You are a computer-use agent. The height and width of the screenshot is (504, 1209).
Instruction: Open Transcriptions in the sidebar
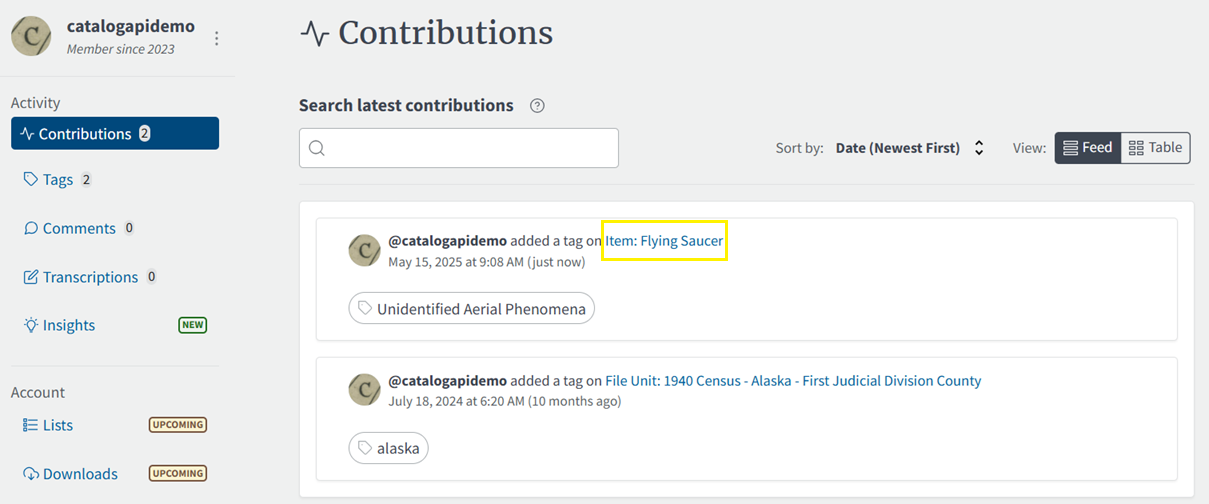click(90, 277)
